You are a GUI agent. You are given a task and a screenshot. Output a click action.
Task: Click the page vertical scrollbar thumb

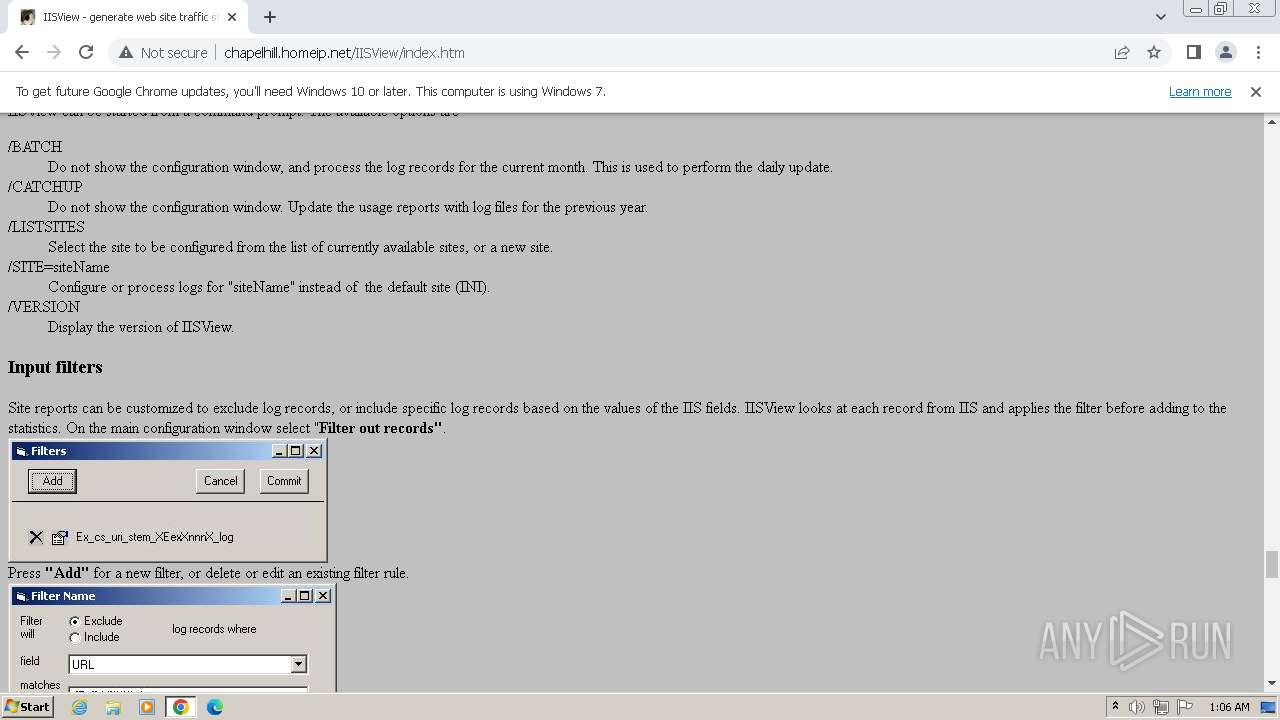coord(1271,564)
